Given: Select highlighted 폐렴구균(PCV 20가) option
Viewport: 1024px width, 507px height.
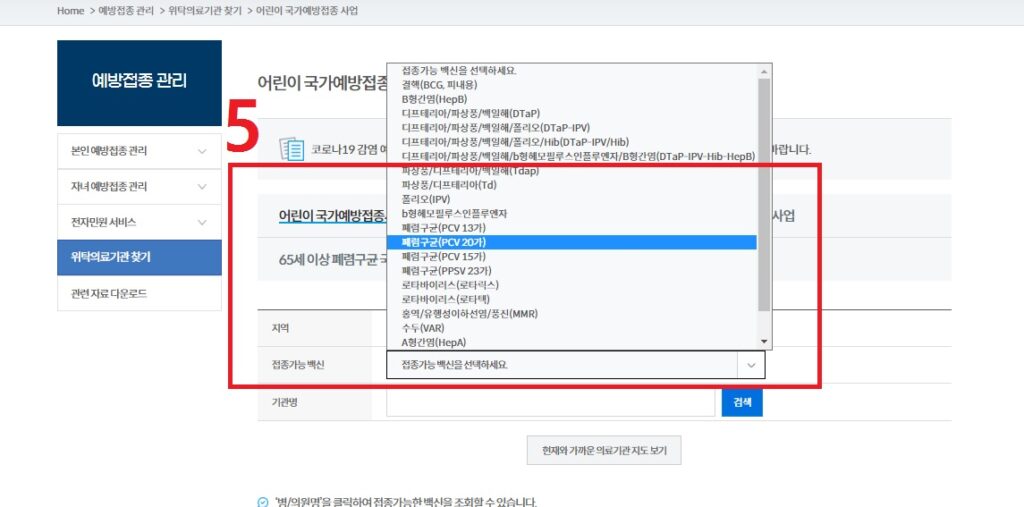Looking at the screenshot, I should [571, 242].
